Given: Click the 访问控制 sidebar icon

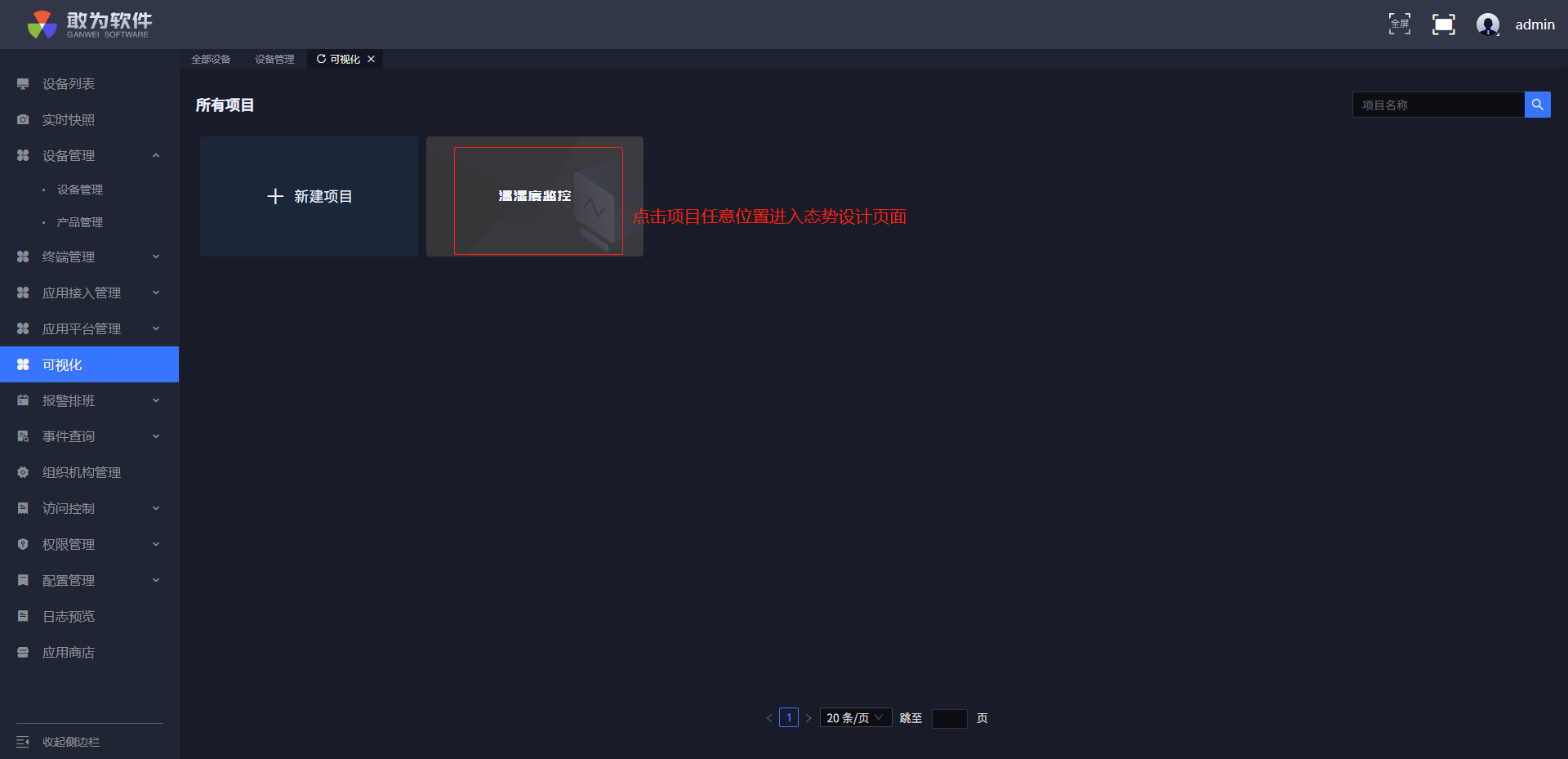Looking at the screenshot, I should (x=23, y=509).
